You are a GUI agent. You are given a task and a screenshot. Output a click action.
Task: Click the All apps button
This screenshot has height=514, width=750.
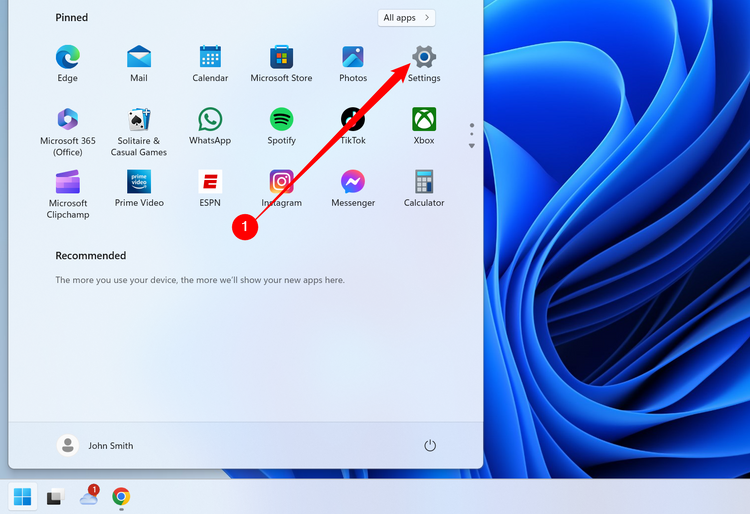tap(406, 18)
